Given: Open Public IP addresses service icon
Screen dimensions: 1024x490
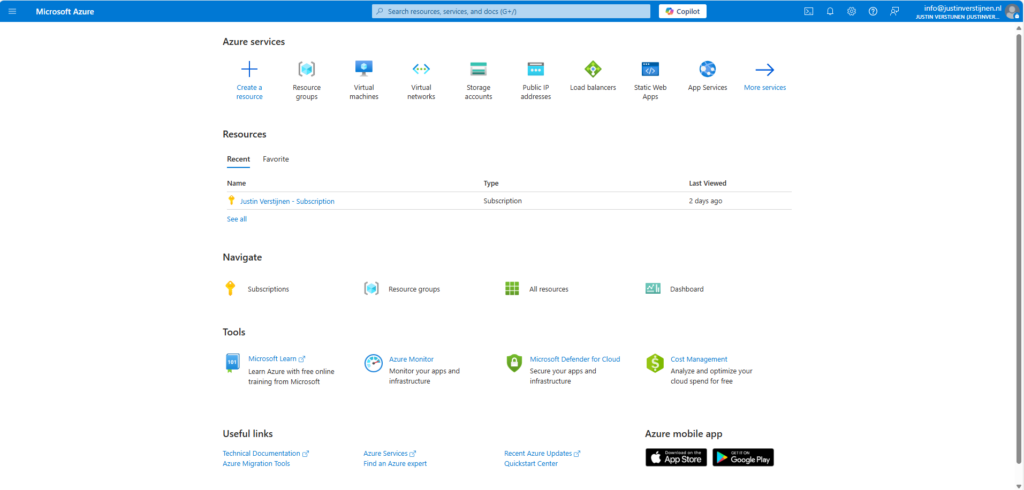Looking at the screenshot, I should click(x=535, y=70).
